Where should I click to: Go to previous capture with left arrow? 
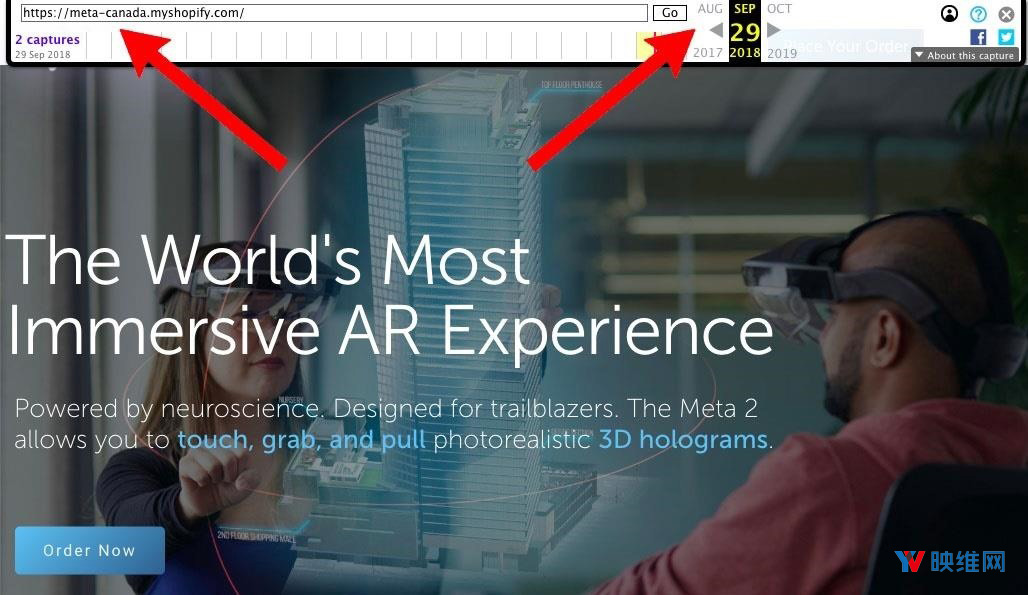point(716,30)
